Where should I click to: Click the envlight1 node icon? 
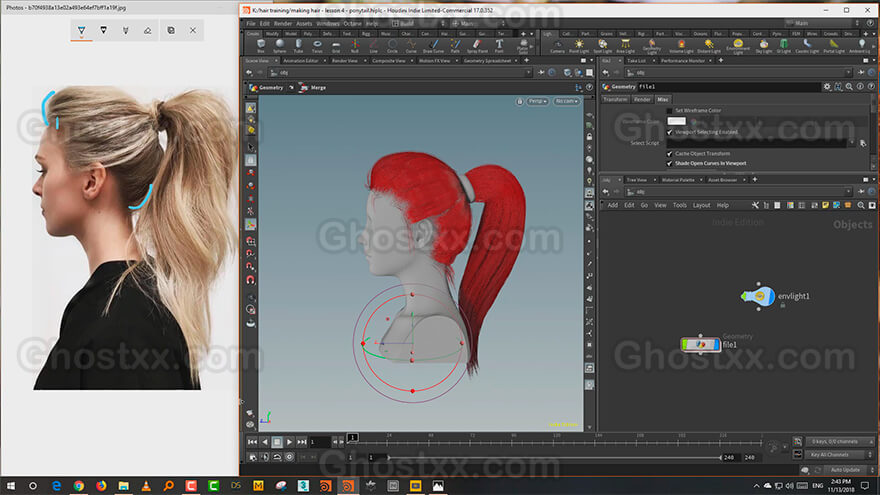[758, 296]
